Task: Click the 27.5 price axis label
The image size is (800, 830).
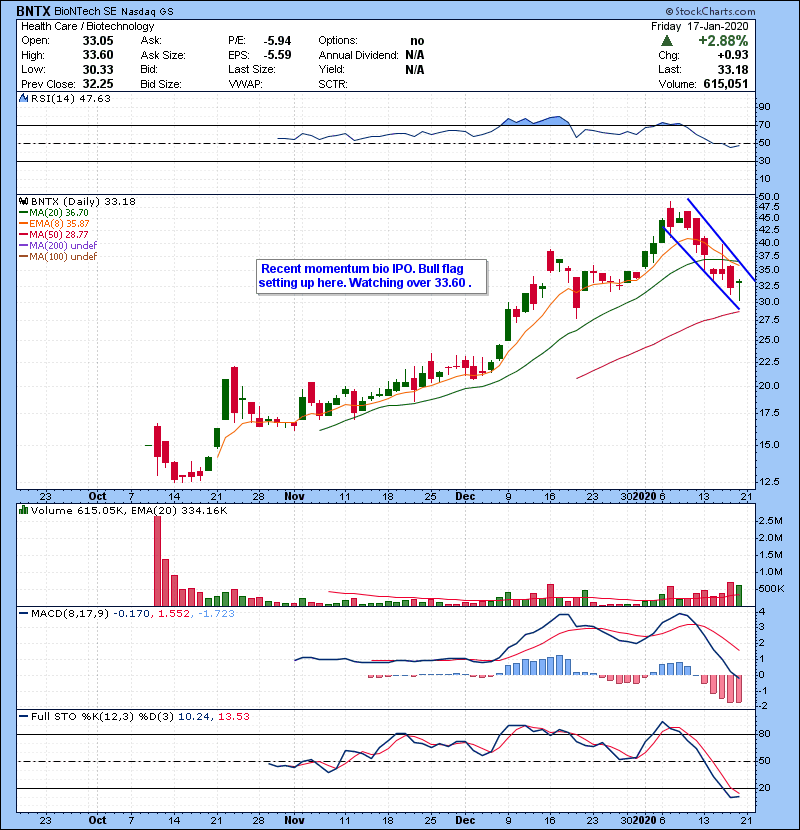Action: [x=768, y=320]
